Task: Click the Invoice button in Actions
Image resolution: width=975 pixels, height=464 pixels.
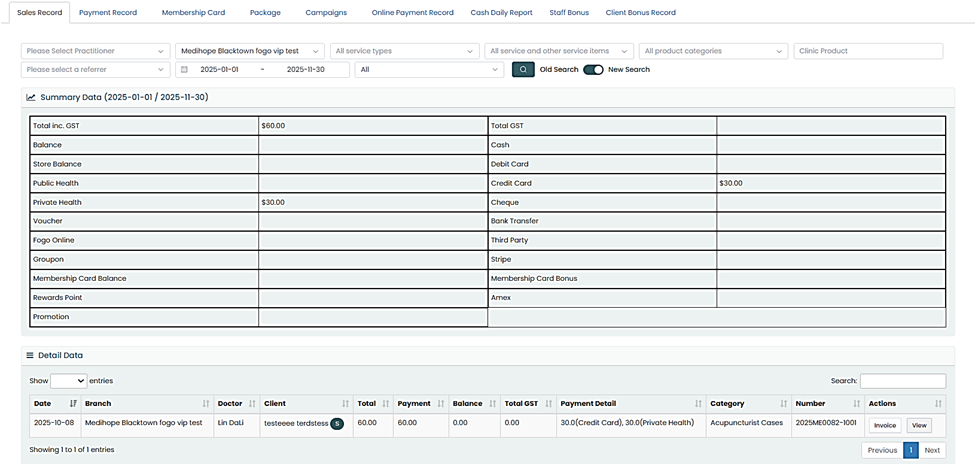Action: pos(884,425)
